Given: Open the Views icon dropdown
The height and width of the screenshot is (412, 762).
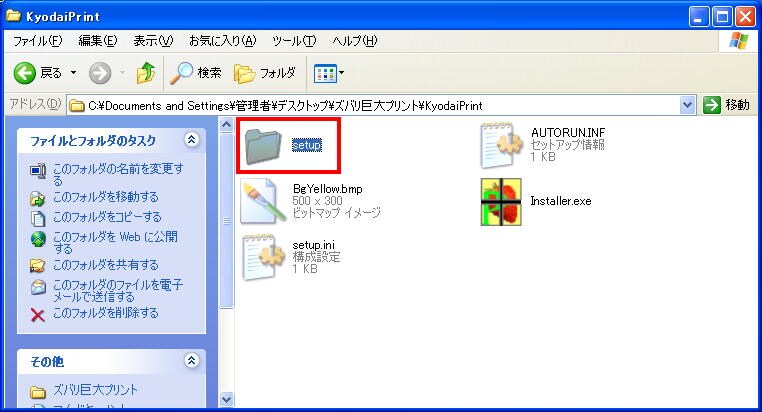Looking at the screenshot, I should click(329, 73).
